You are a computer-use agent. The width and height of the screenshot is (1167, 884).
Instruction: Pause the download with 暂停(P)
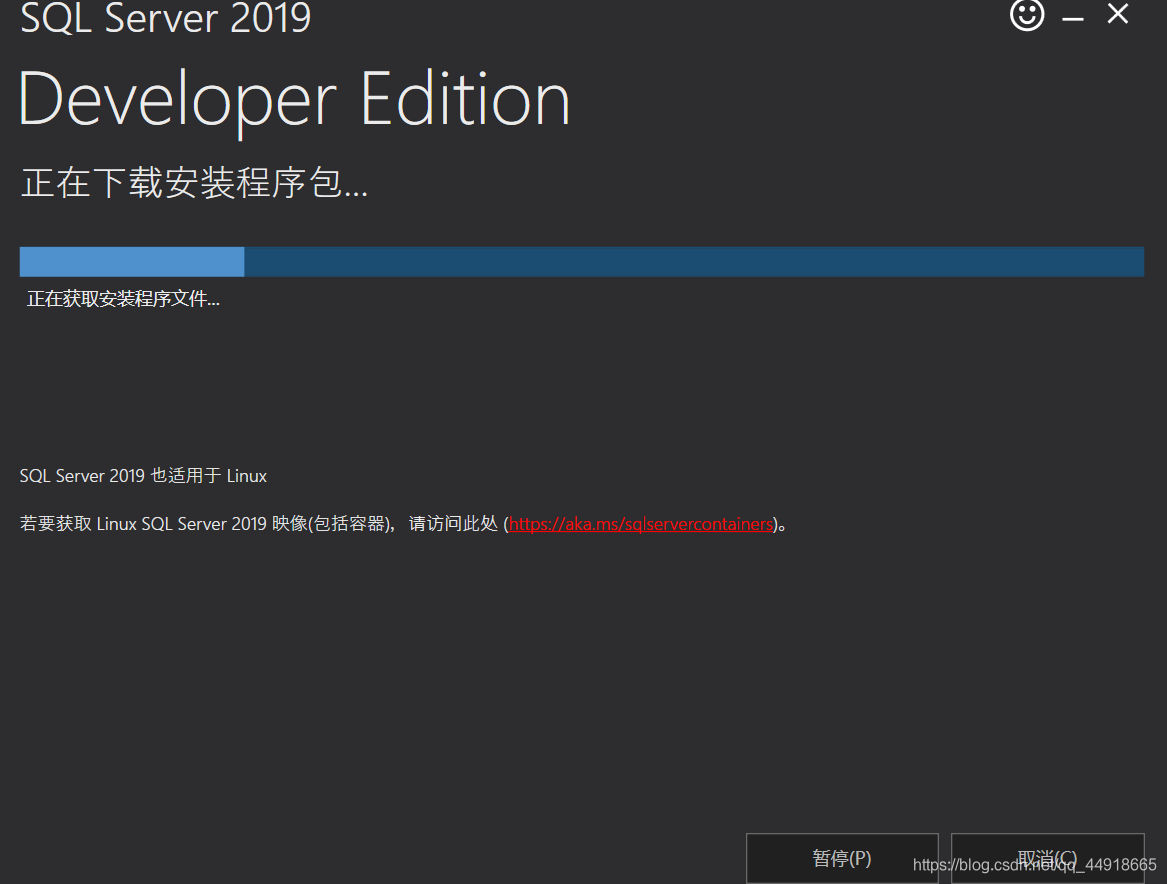[842, 858]
